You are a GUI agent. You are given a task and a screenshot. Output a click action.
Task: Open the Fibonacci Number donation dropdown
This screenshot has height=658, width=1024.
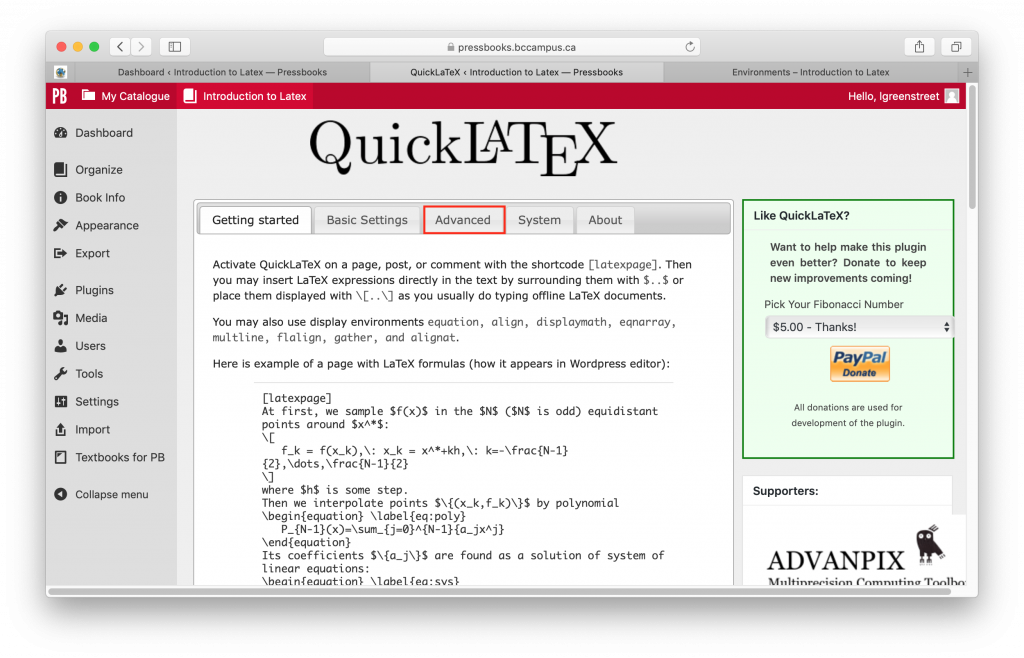coord(859,327)
